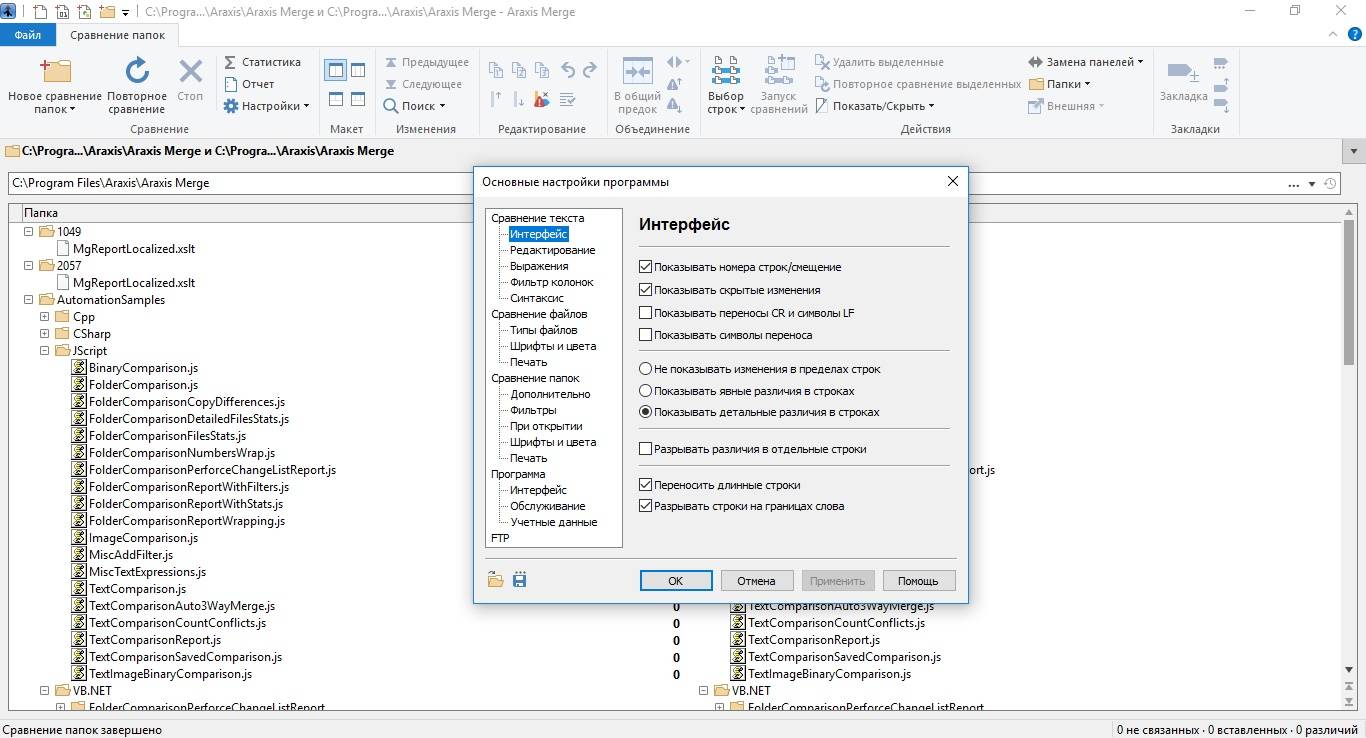
Task: Click the Стоп X icon in ribbon
Action: (190, 72)
